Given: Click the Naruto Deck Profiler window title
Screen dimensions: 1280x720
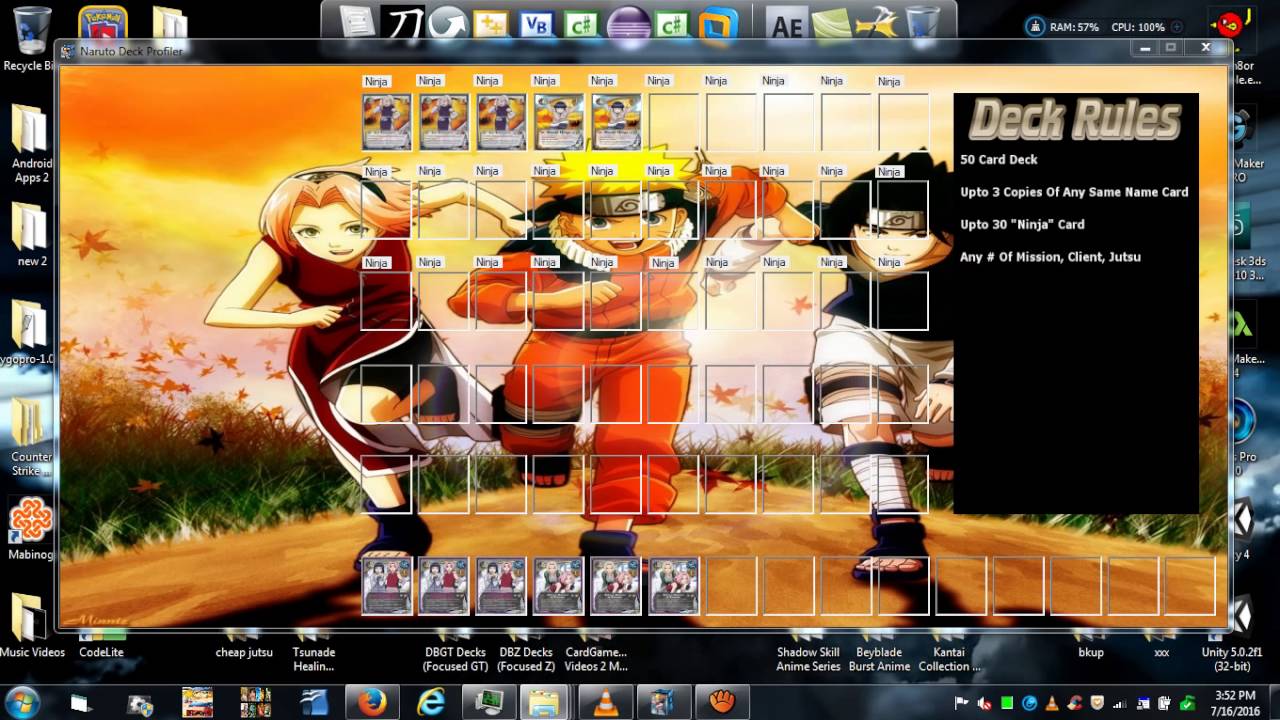Looking at the screenshot, I should pos(130,52).
